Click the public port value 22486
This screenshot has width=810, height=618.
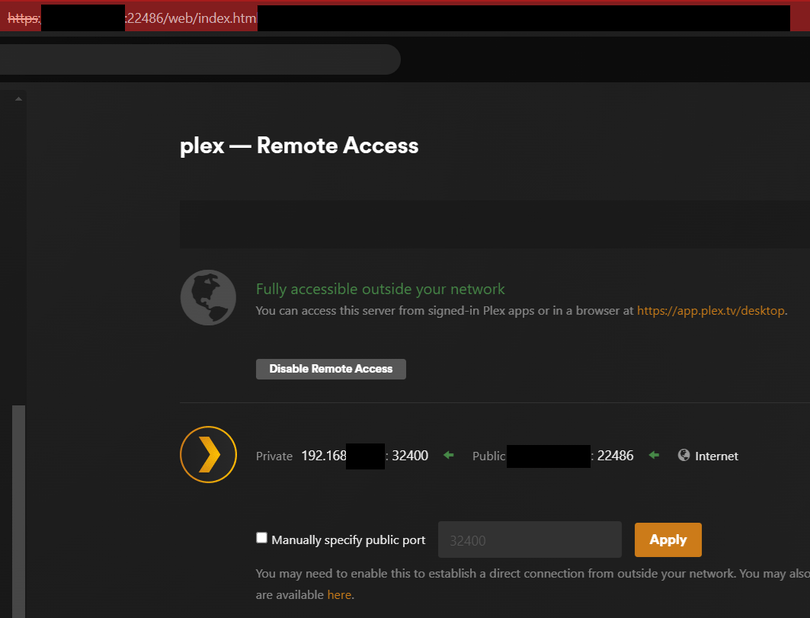click(615, 456)
